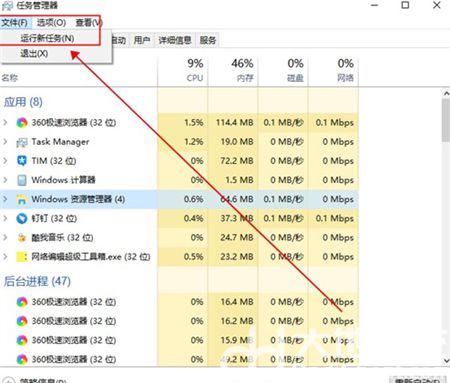The height and width of the screenshot is (383, 450).
Task: Expand the 网络编辑超级工具箱.exe entry
Action: coord(5,257)
